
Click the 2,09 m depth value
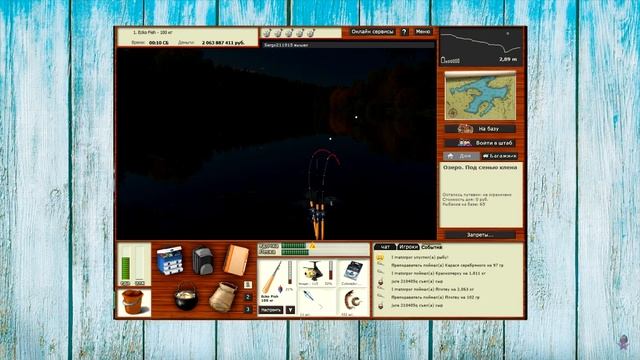tap(508, 60)
